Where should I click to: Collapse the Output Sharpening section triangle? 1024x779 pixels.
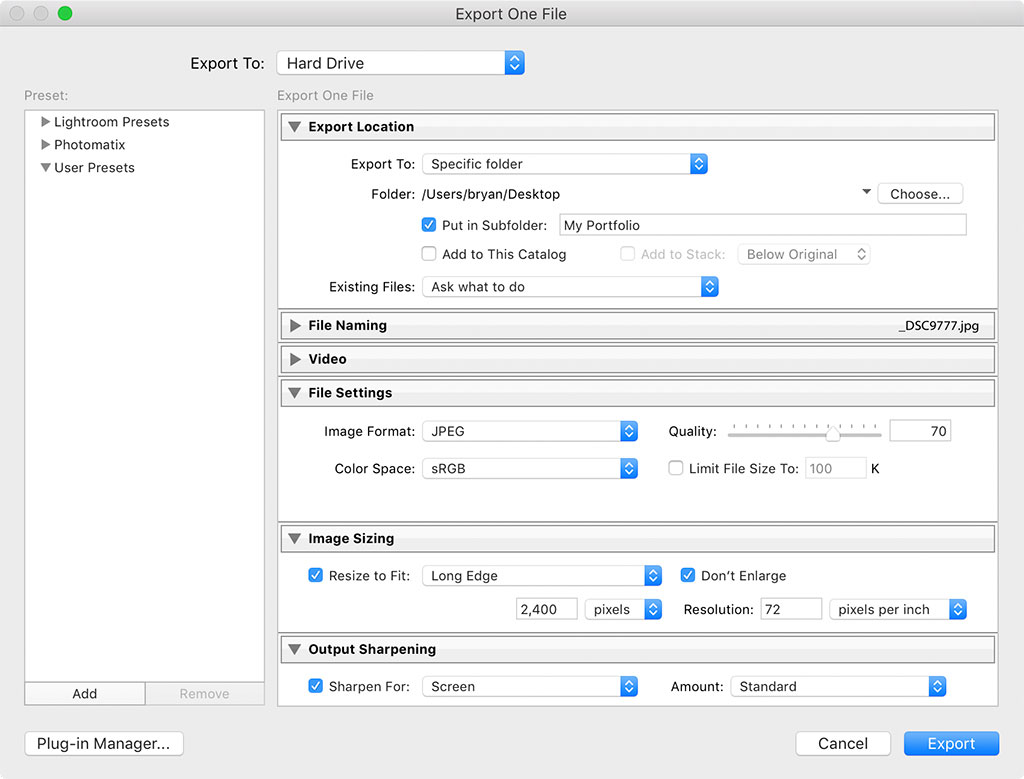coord(295,650)
